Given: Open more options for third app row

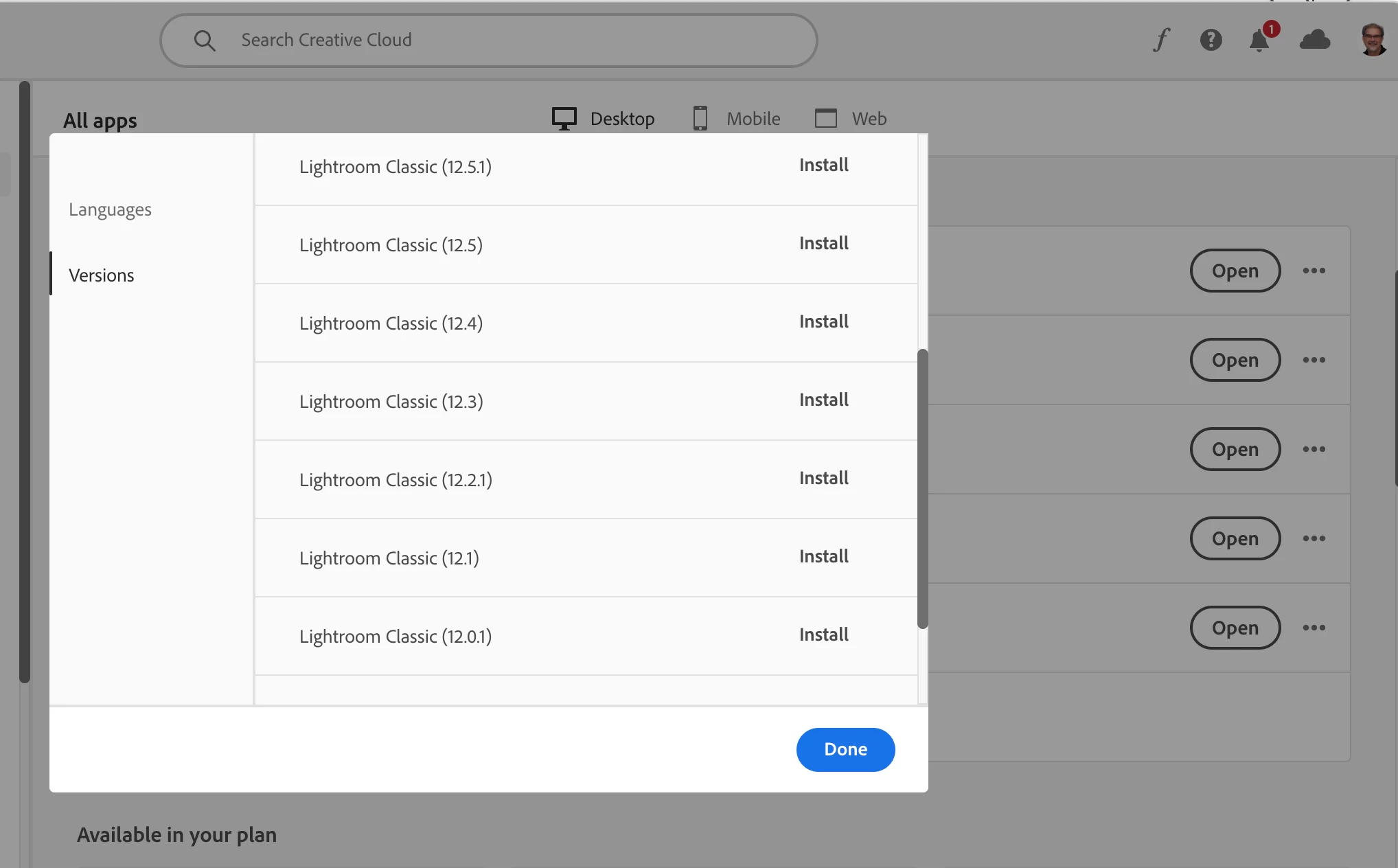Looking at the screenshot, I should pos(1314,449).
